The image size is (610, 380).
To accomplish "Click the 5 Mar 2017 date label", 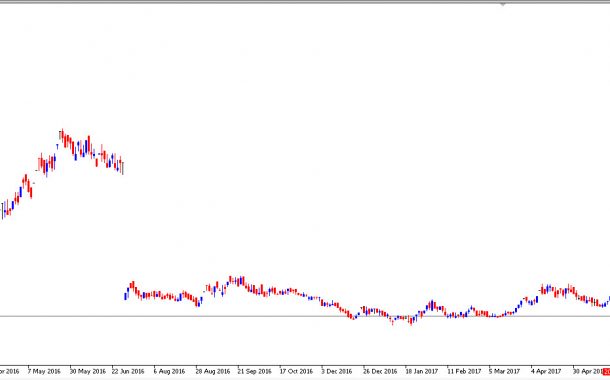I will pyautogui.click(x=504, y=371).
